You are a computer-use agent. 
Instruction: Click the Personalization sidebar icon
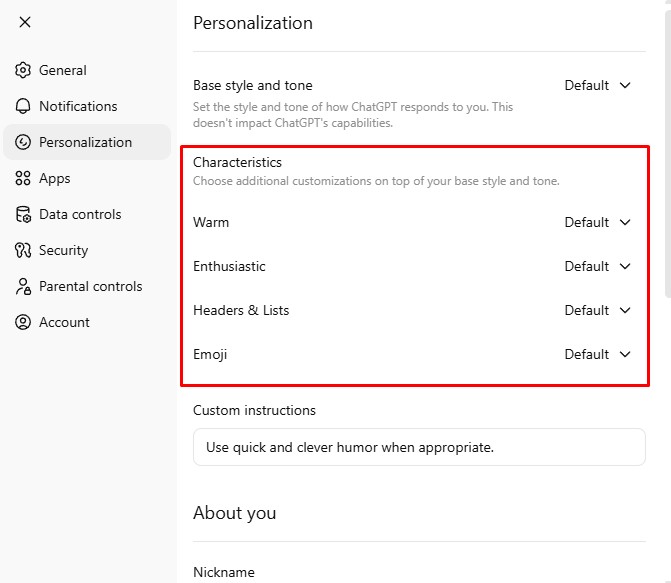(23, 142)
